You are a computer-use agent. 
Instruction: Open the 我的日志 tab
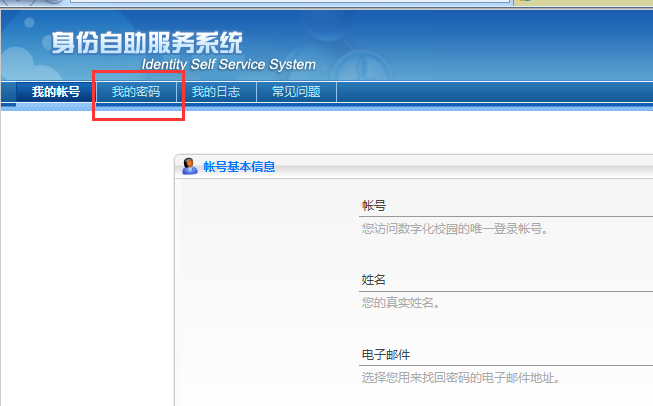point(216,92)
